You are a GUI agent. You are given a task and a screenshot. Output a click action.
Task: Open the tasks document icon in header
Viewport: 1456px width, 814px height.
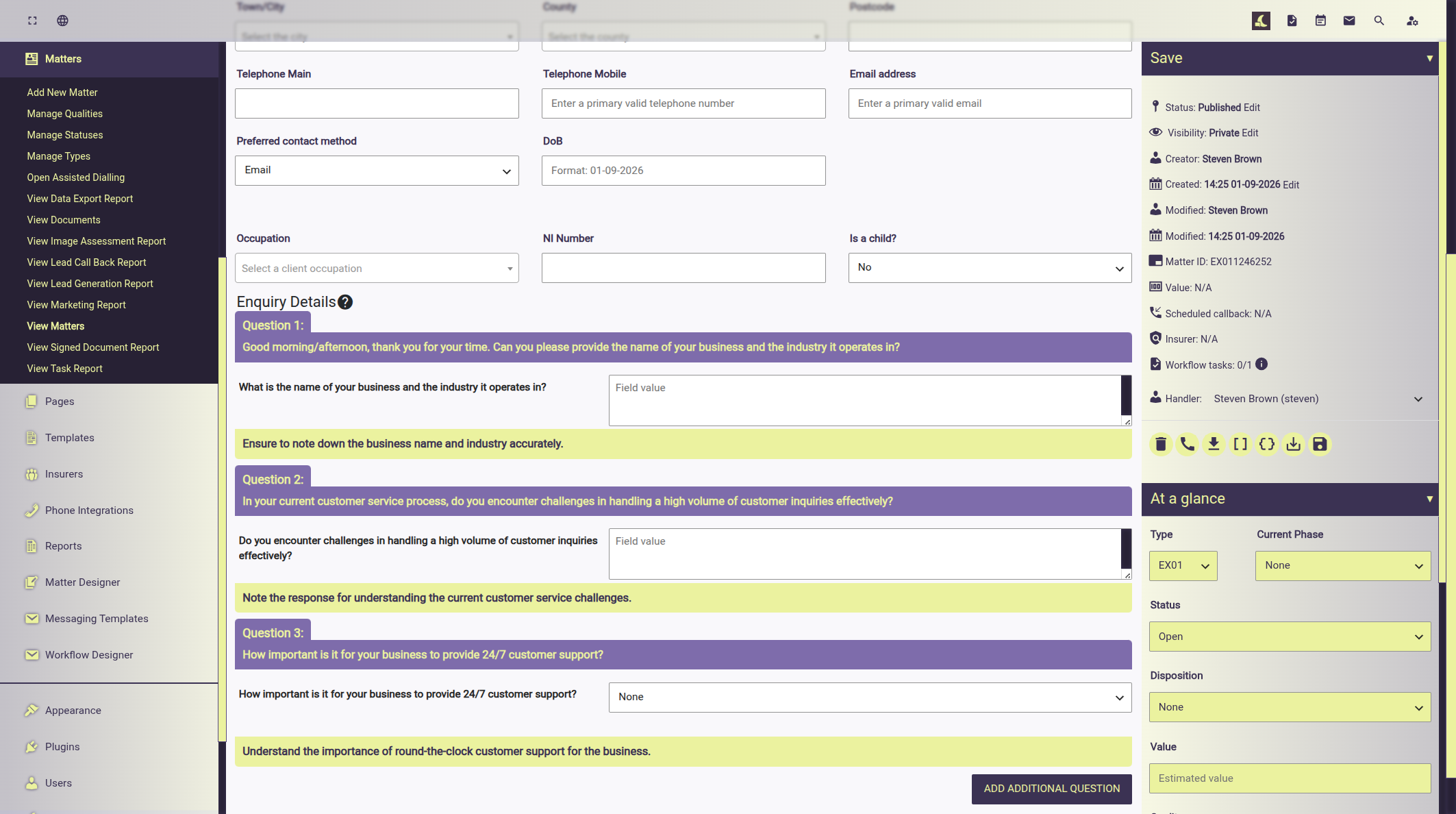[1292, 21]
